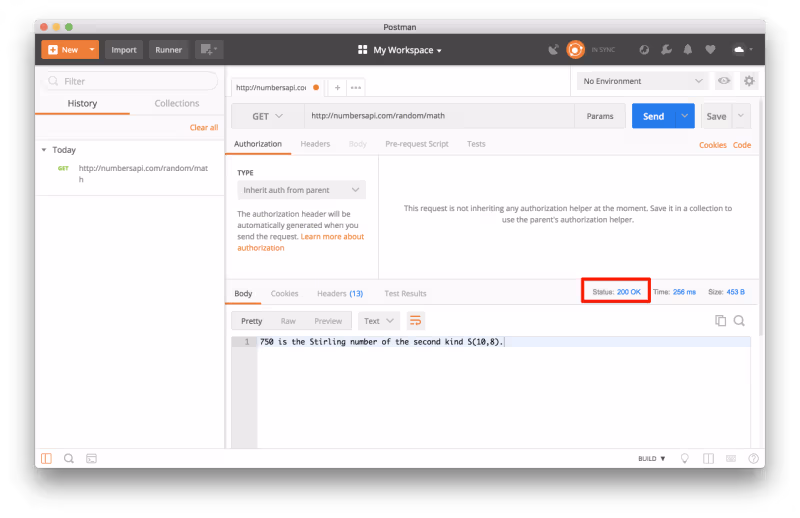Open the tab options ellipsis menu
The height and width of the screenshot is (518, 800).
click(x=356, y=87)
